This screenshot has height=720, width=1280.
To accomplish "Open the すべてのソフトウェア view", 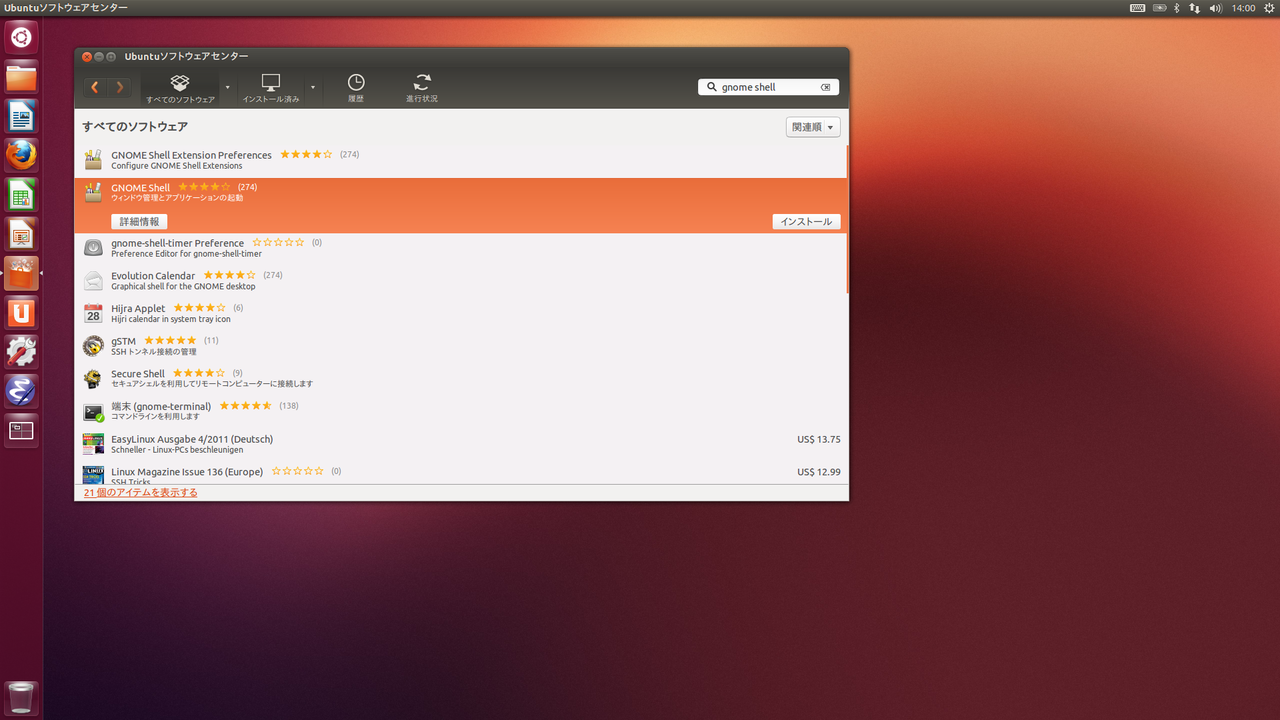I will pos(180,88).
